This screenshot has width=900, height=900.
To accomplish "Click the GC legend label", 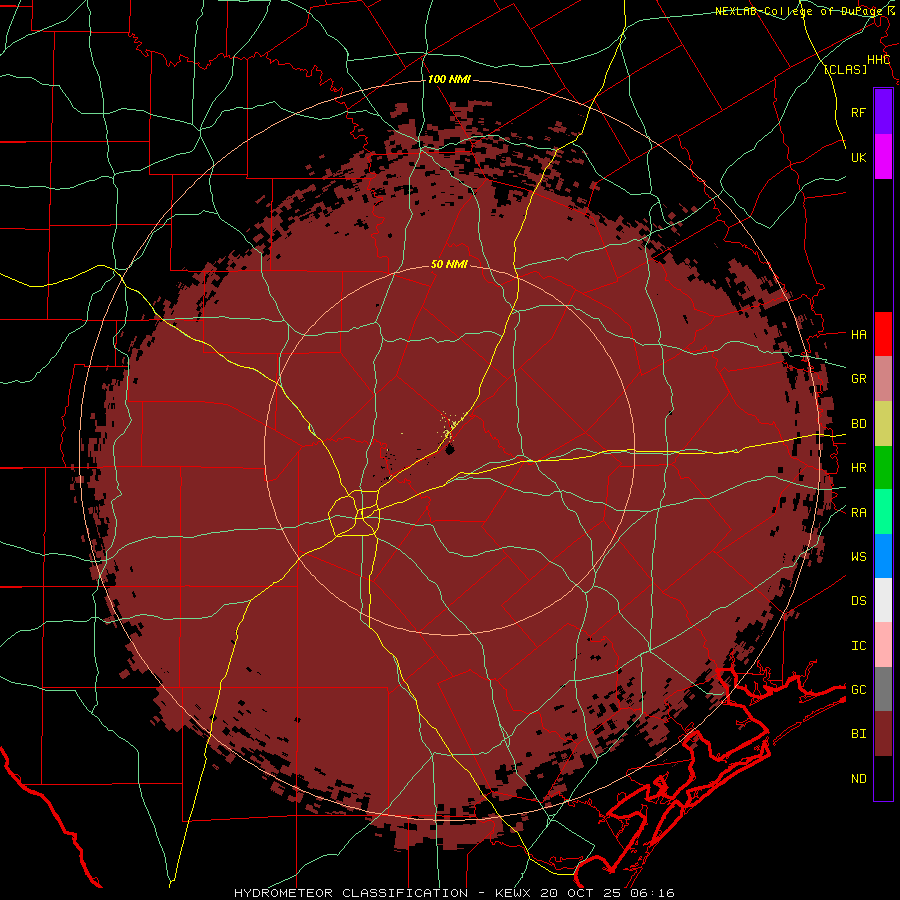I will tap(858, 689).
